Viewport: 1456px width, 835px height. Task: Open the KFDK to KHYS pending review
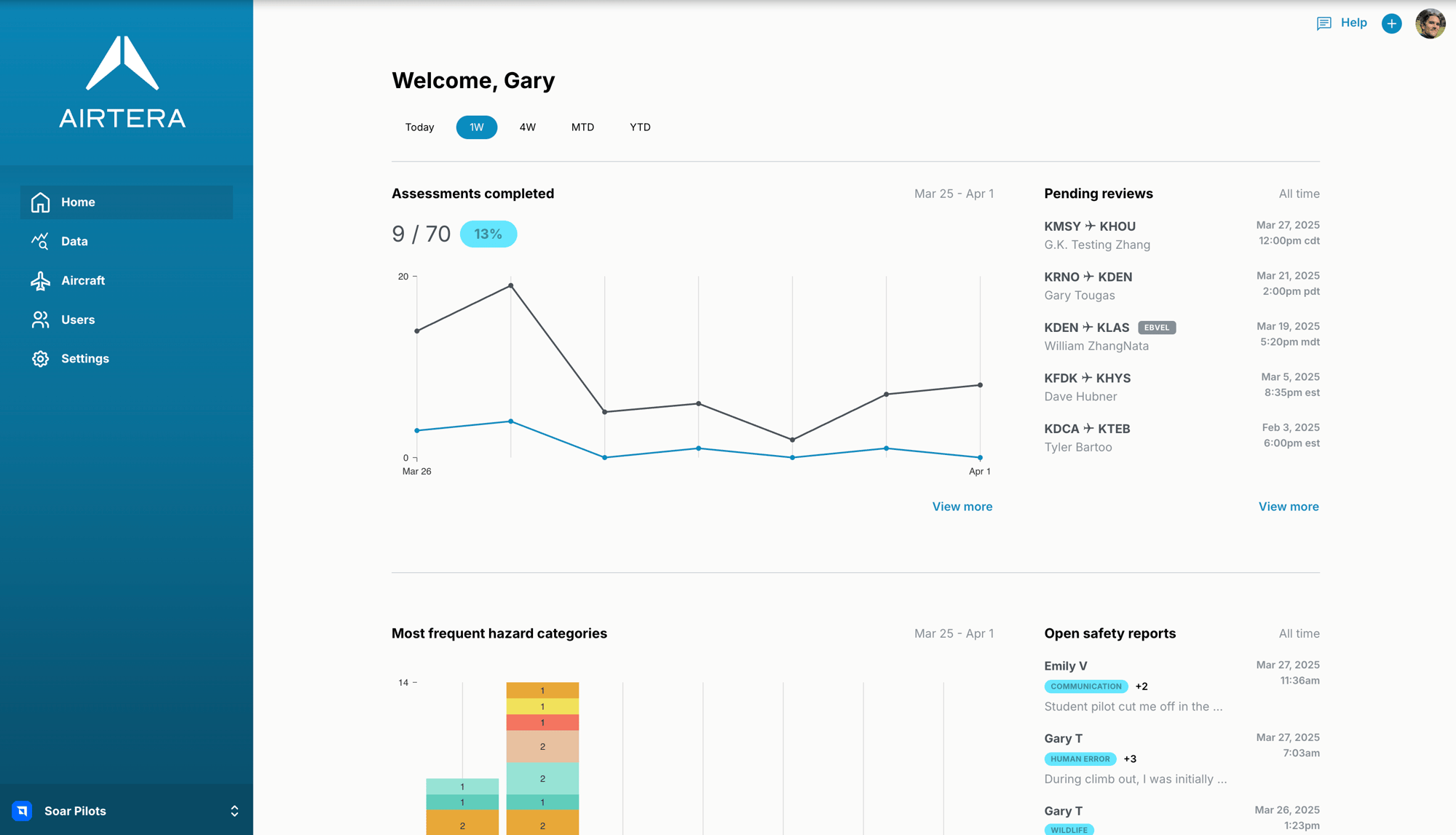[x=1182, y=387]
